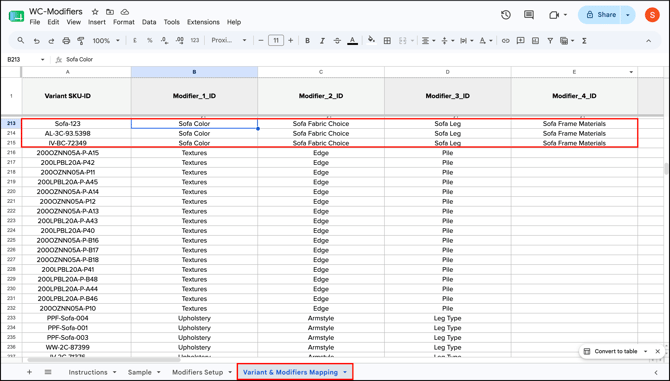The width and height of the screenshot is (670, 381).
Task: Open the name box dropdown arrow
Action: click(42, 60)
